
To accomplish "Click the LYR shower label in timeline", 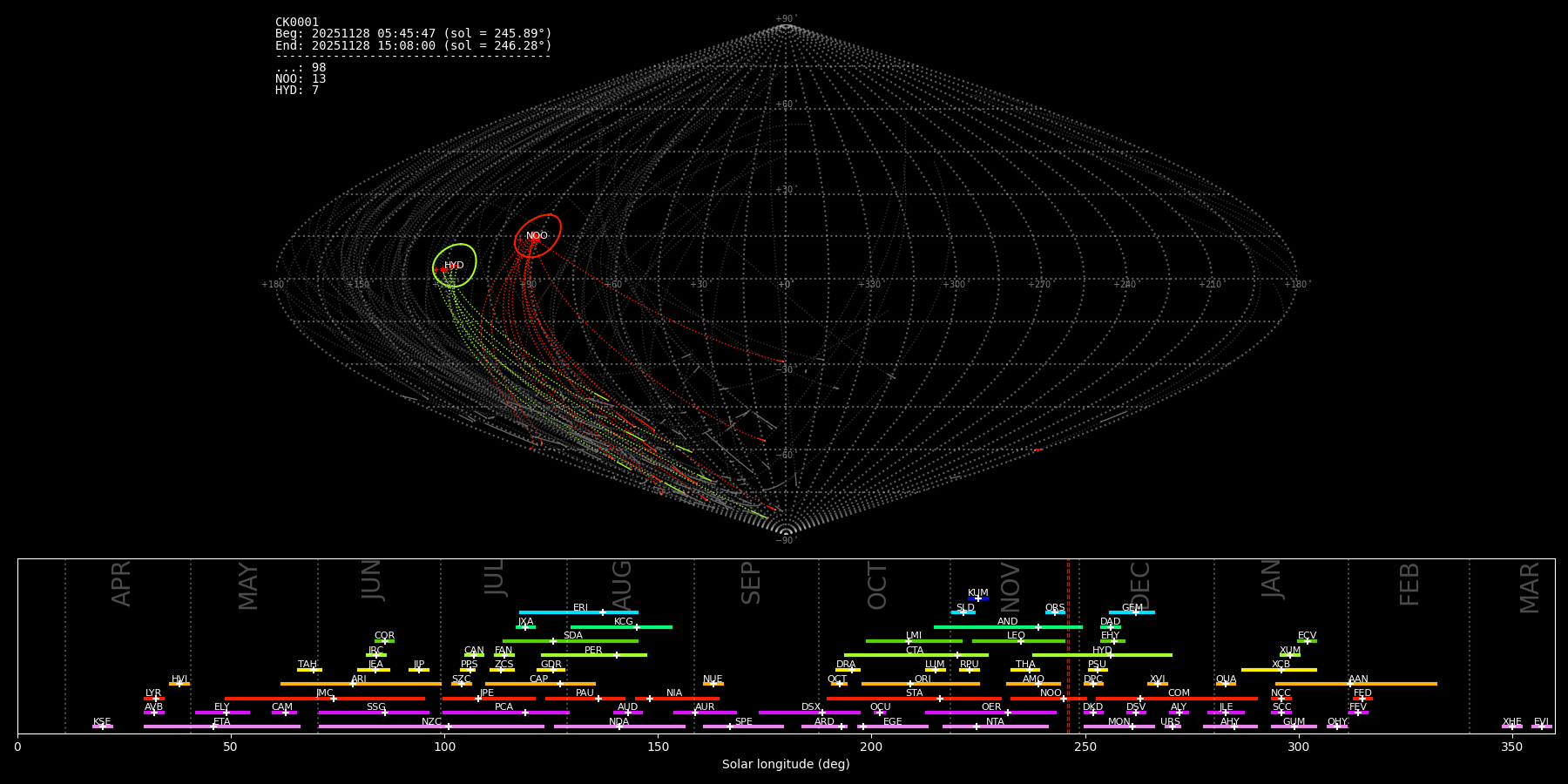I will point(153,693).
